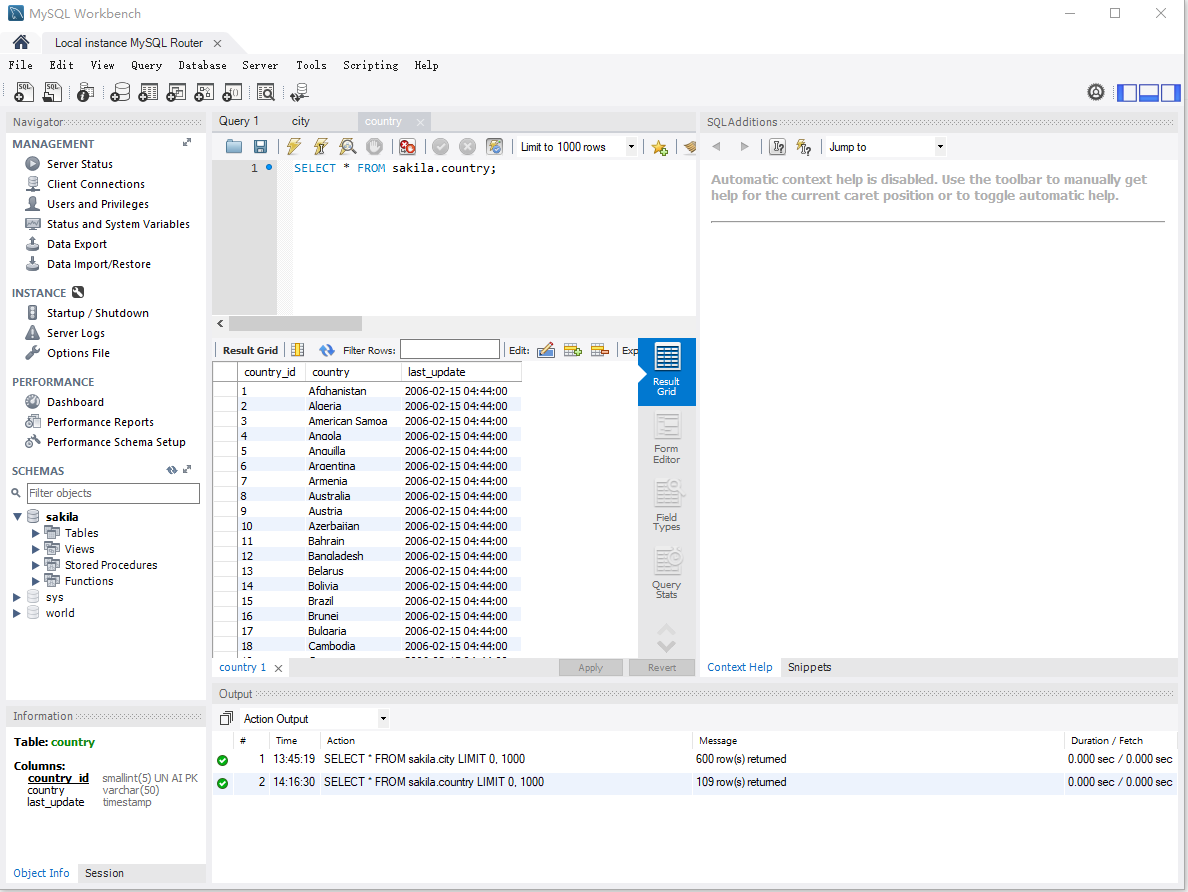Open Performance Reports

tap(100, 422)
